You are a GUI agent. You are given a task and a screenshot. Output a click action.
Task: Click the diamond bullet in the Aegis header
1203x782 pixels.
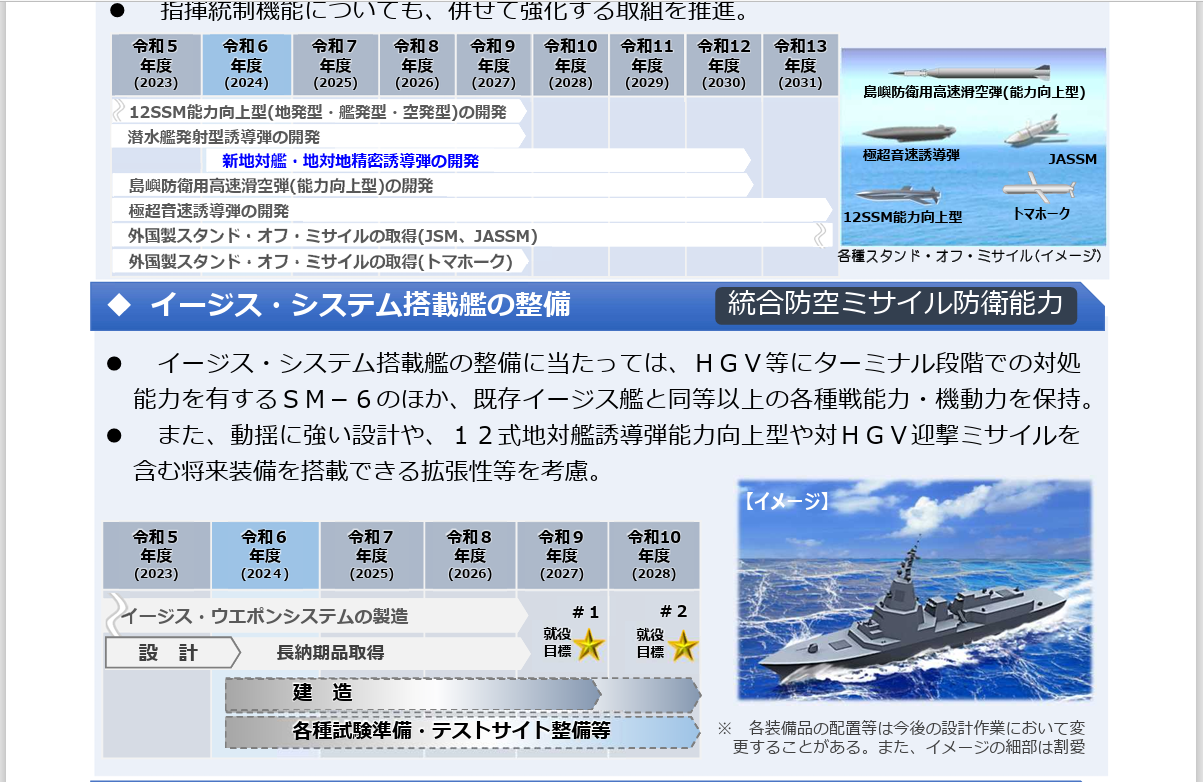[119, 305]
